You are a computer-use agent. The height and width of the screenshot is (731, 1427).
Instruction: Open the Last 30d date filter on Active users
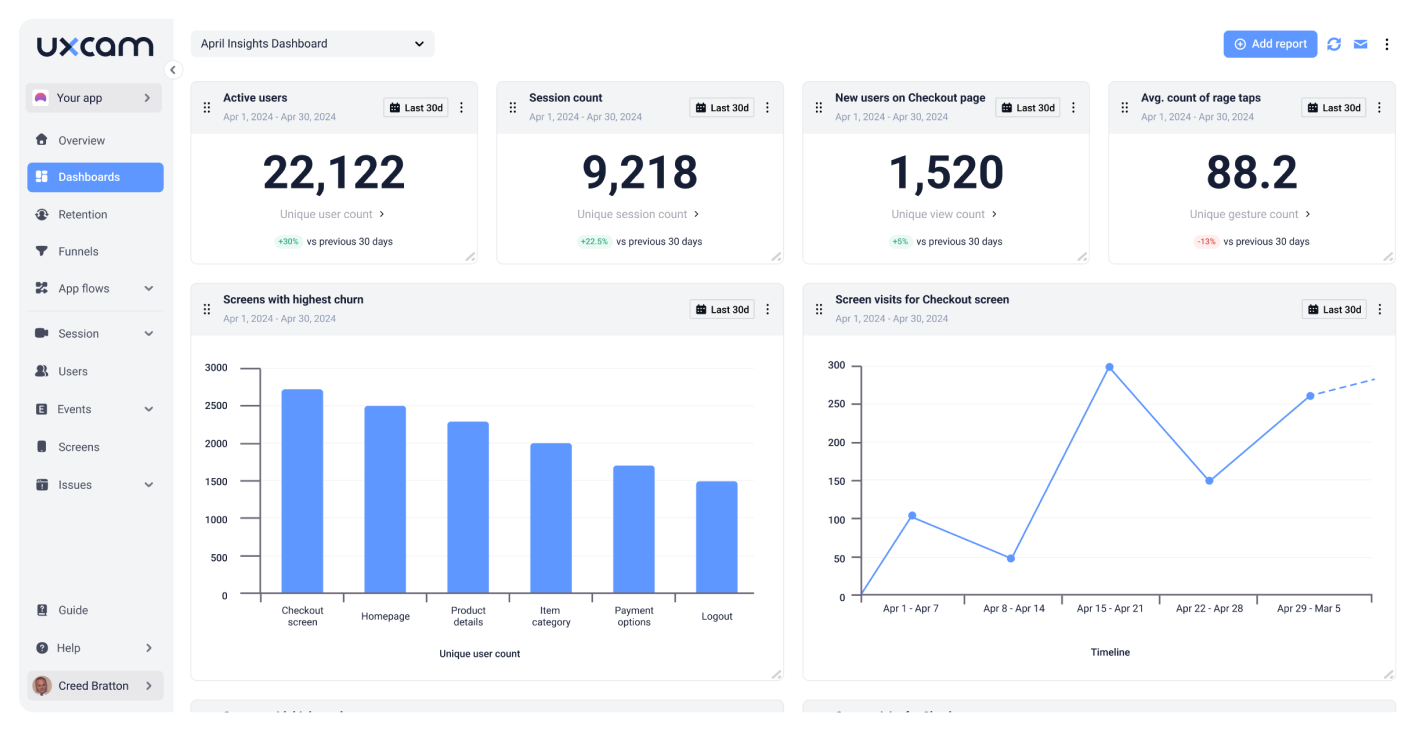click(x=416, y=107)
